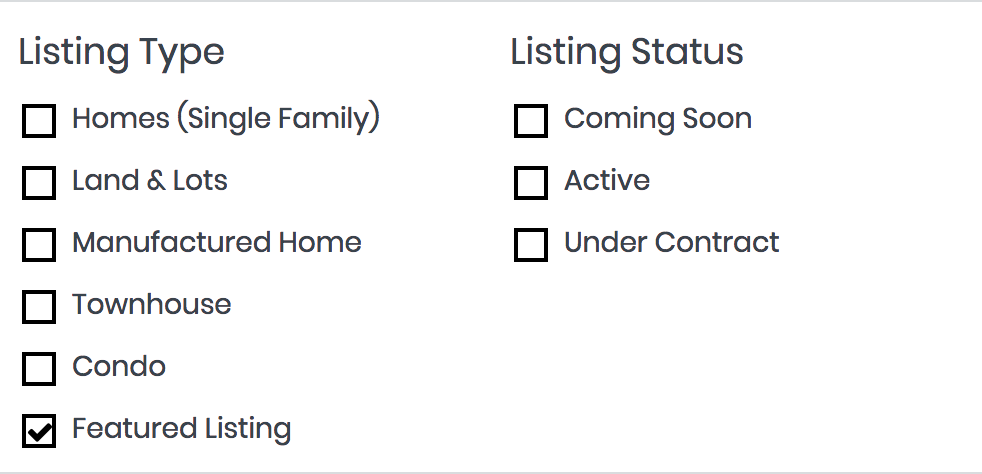Click the "Townhouse" label text
This screenshot has height=474, width=982.
click(151, 305)
